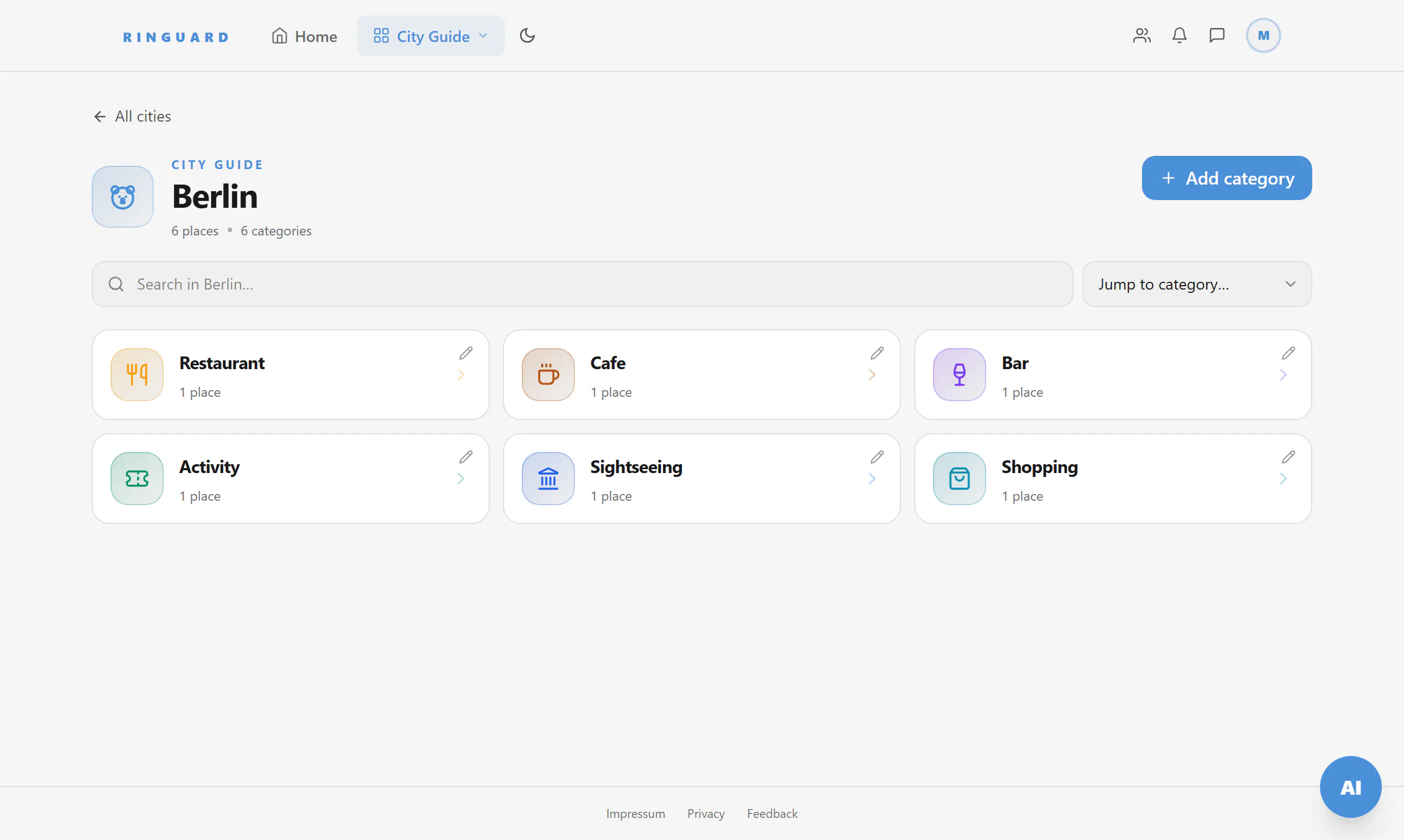Screen dimensions: 1404x840
Task: Click the Restaurant fork and knife icon
Action: coord(137,375)
